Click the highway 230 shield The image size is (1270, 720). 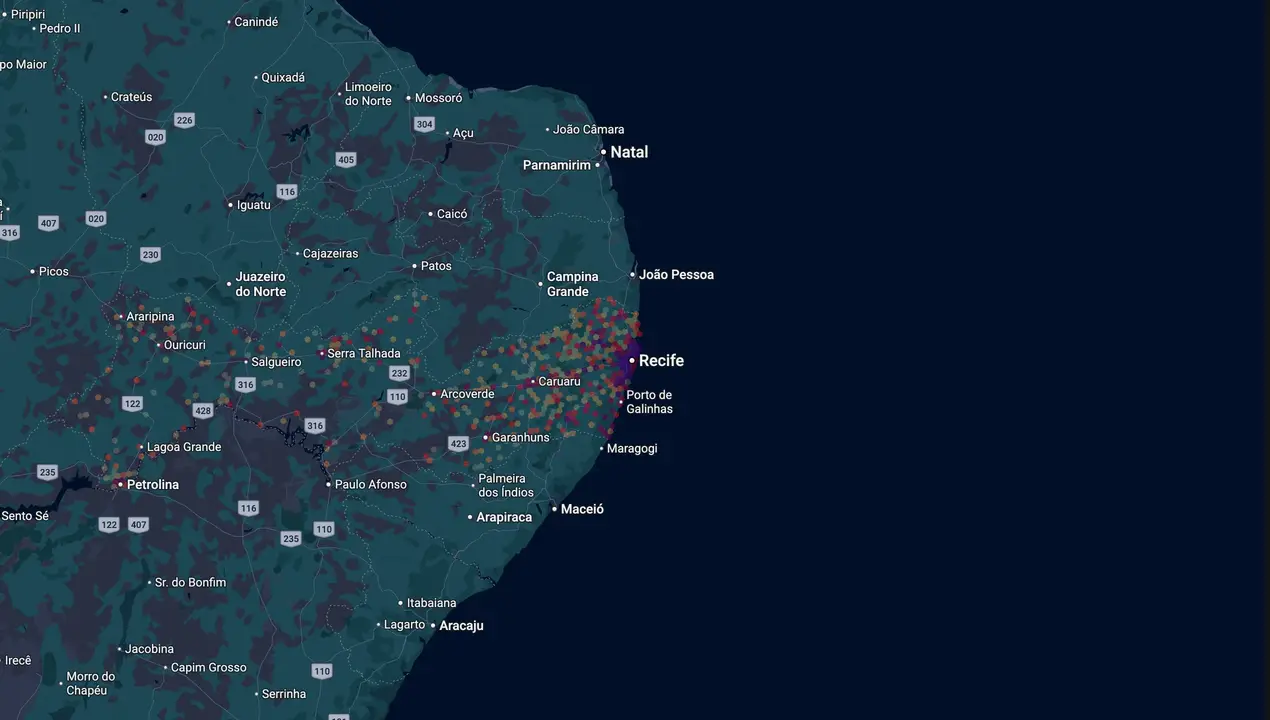[x=150, y=255]
